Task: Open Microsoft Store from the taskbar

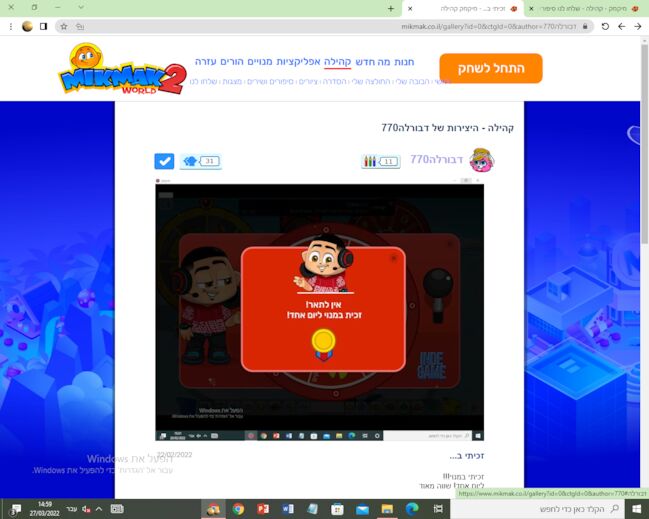Action: click(337, 509)
